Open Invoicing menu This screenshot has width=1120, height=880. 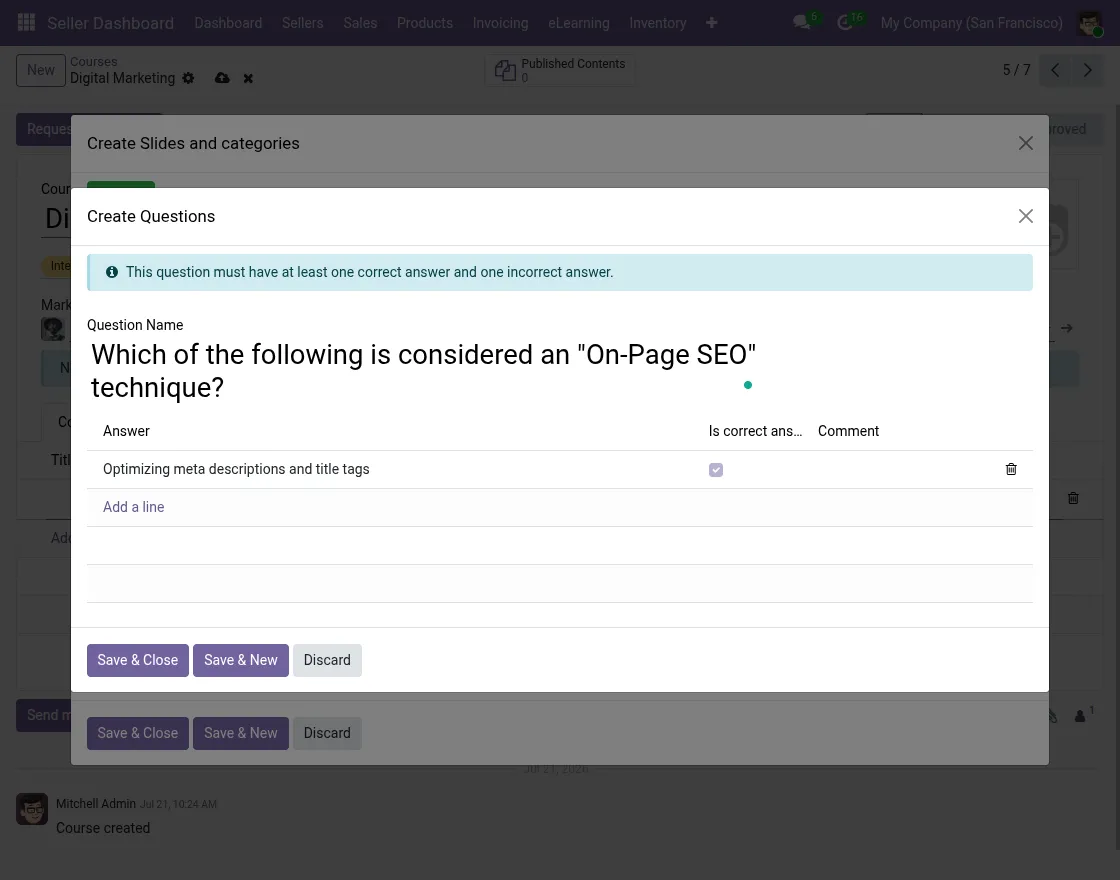coord(500,23)
